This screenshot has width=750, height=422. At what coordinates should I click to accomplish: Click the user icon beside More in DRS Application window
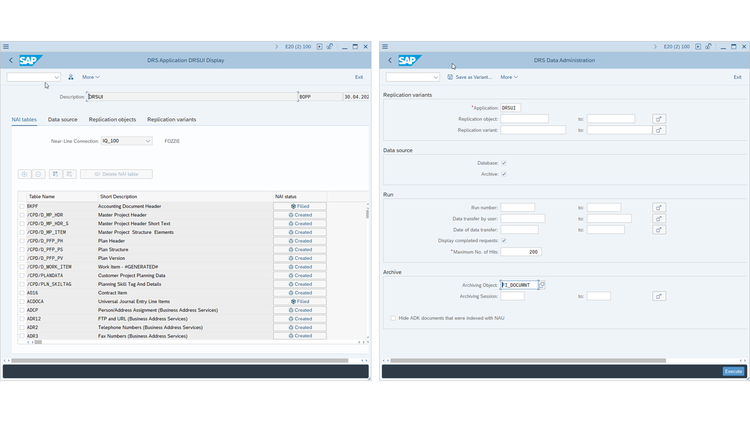click(71, 77)
